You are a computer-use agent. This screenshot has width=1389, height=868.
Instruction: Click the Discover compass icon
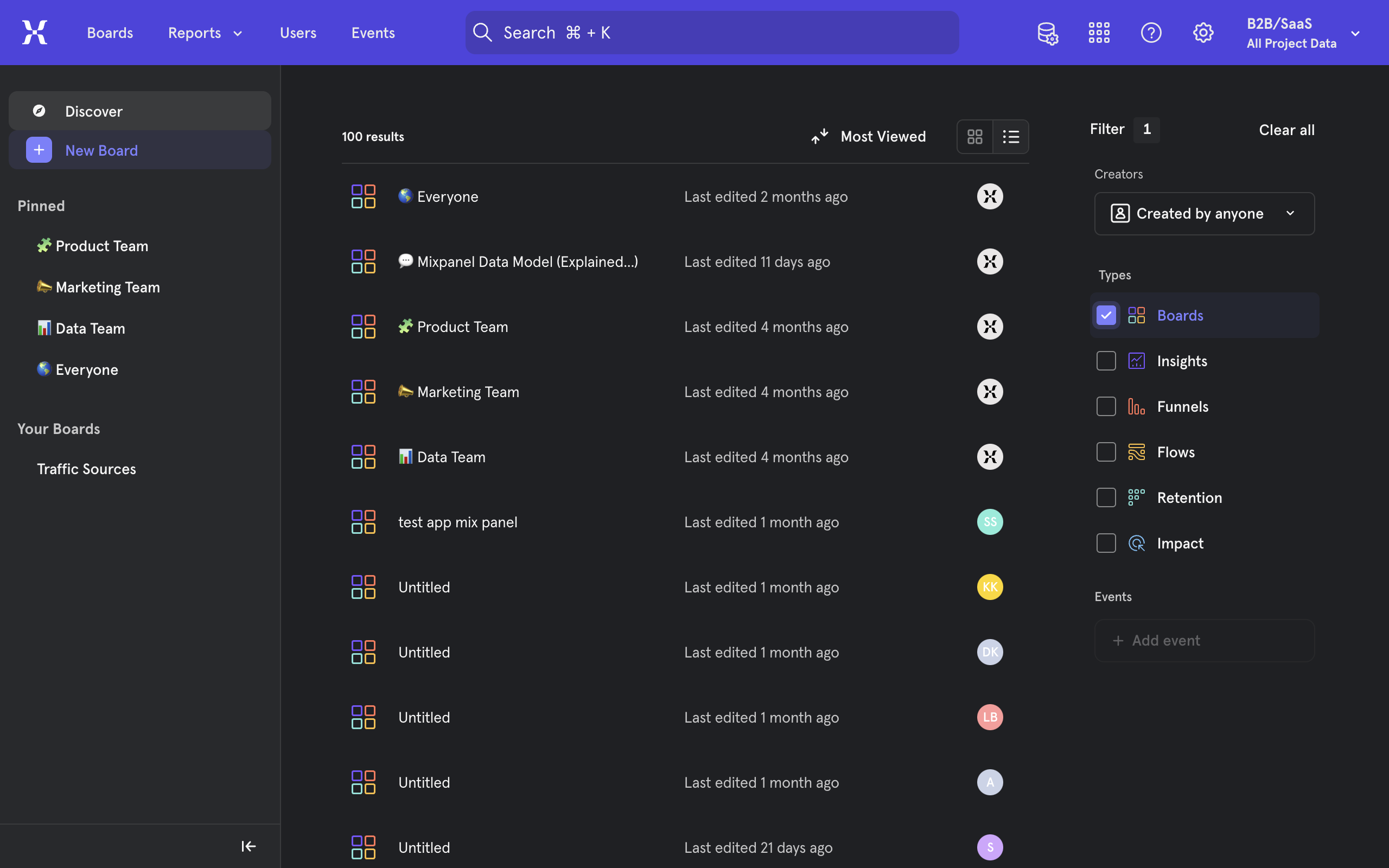(x=39, y=111)
